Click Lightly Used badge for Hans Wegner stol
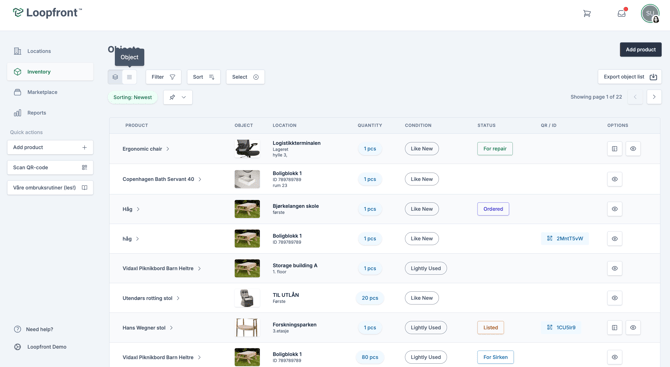 coord(426,328)
